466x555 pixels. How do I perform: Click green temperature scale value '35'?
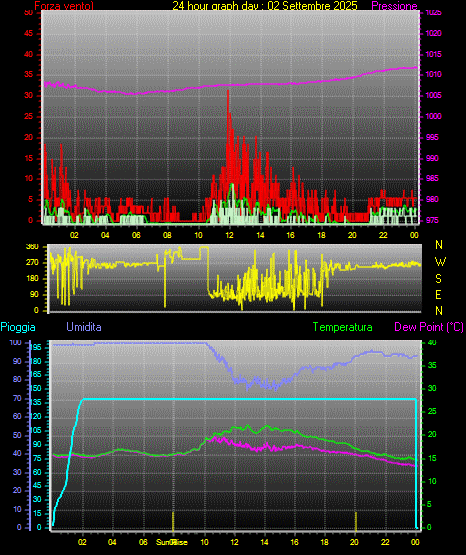coord(432,365)
